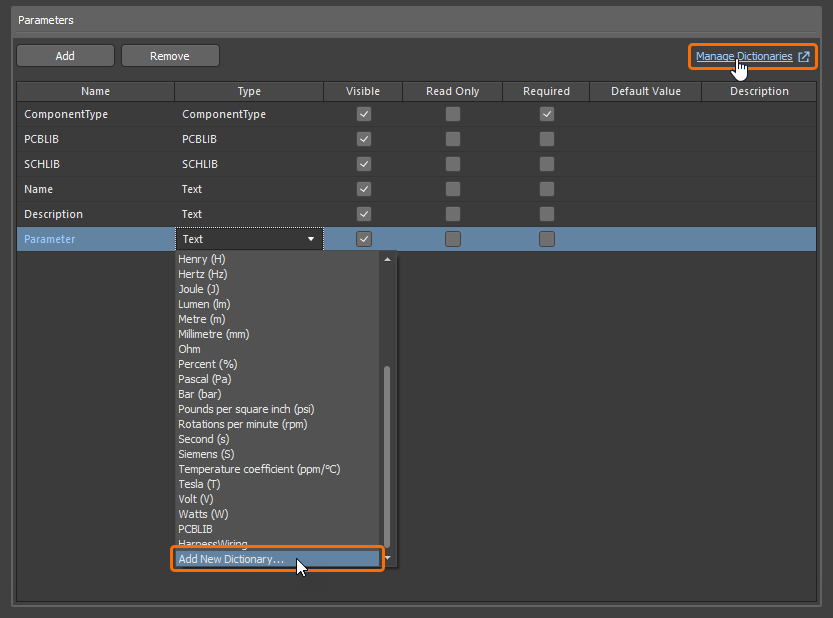This screenshot has width=833, height=618.
Task: Click the Read Only column header
Action: coord(453,91)
